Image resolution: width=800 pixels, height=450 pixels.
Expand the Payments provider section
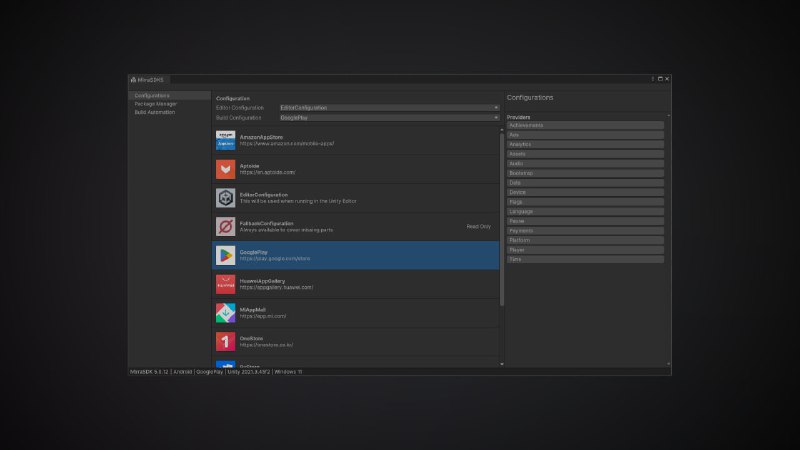pyautogui.click(x=585, y=231)
